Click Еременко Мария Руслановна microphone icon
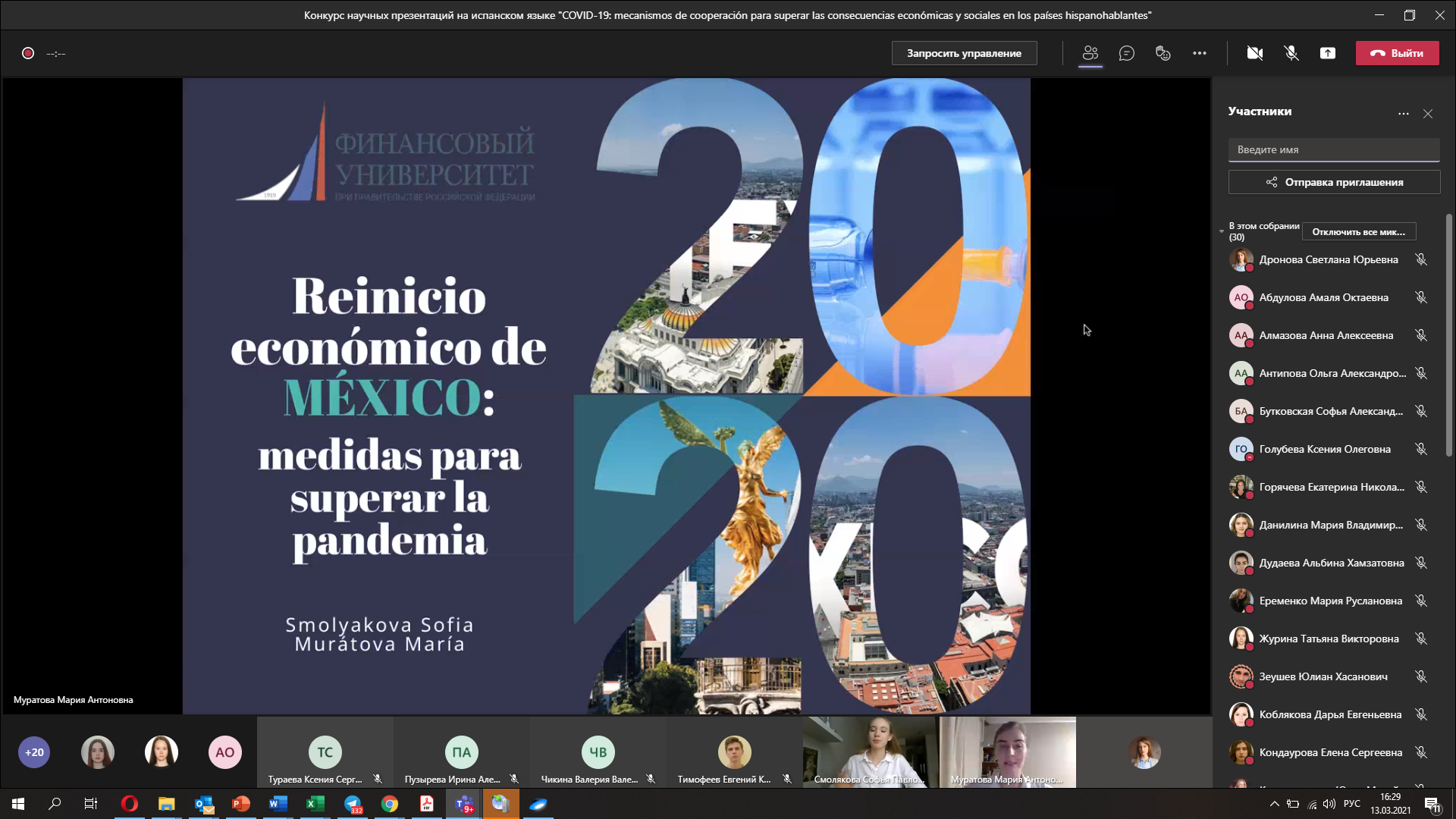1456x819 pixels. [1421, 601]
